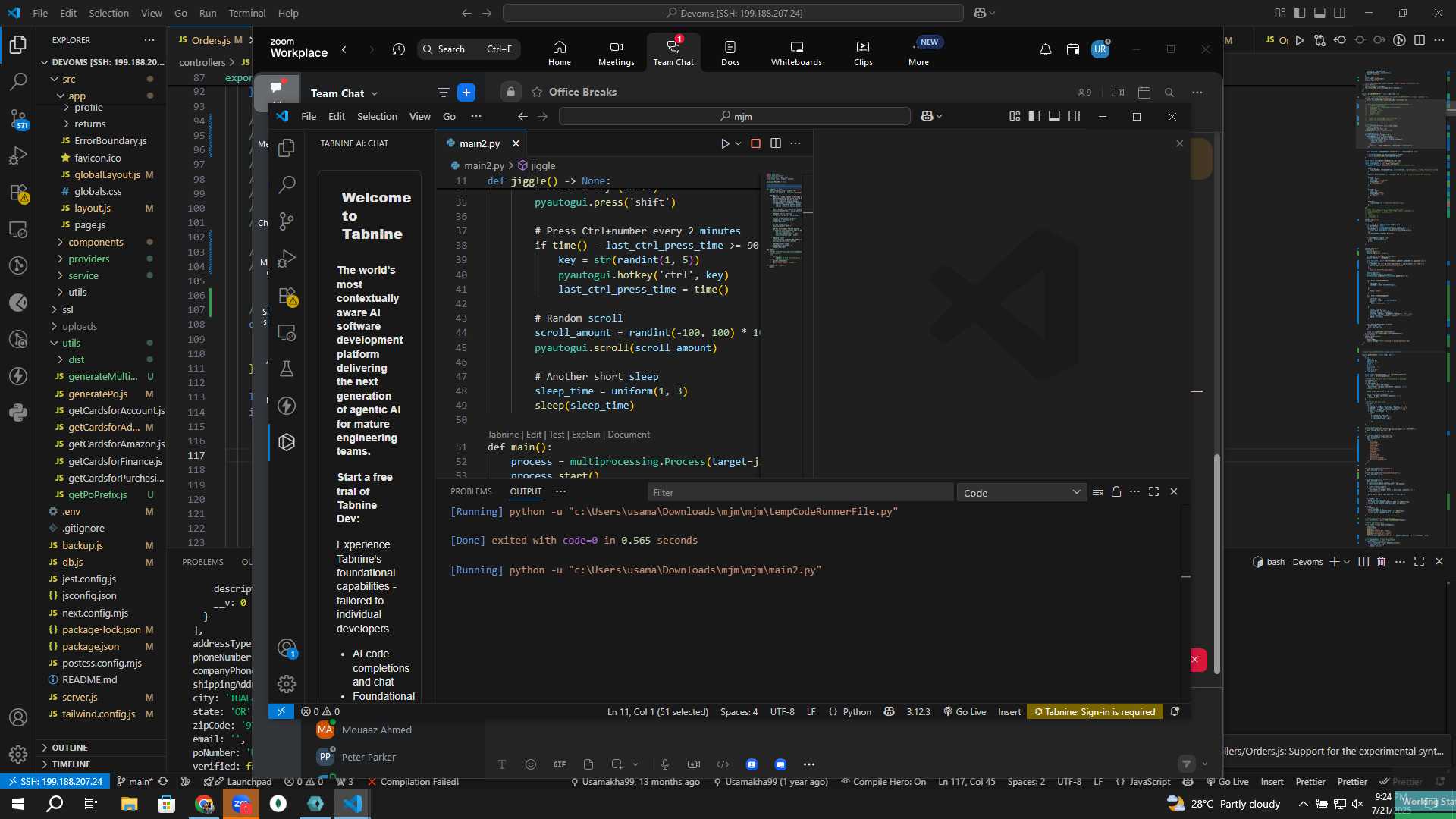
Task: Open Extensions view in front VS Code window
Action: tap(287, 295)
